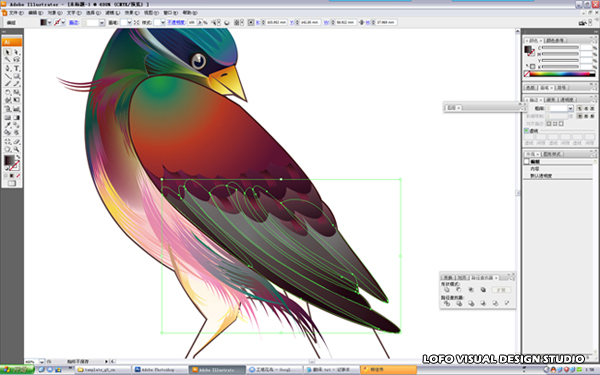Screen dimensions: 600x375
Task: Click the 不透明度 opacity link in control bar
Action: tap(176, 23)
